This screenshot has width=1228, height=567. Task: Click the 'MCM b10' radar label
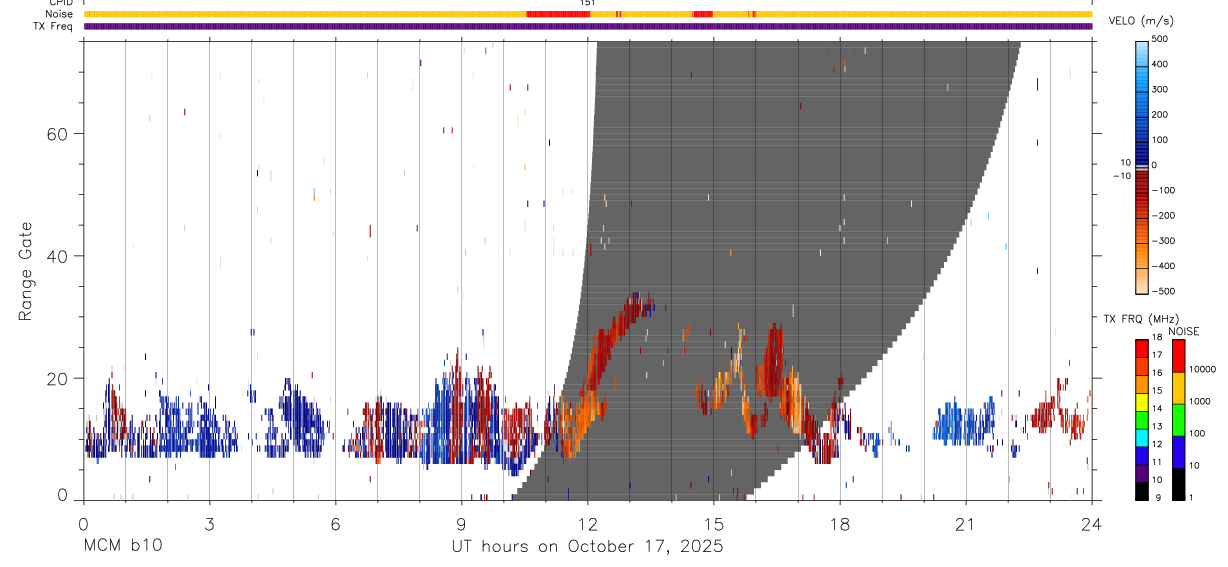(x=122, y=546)
